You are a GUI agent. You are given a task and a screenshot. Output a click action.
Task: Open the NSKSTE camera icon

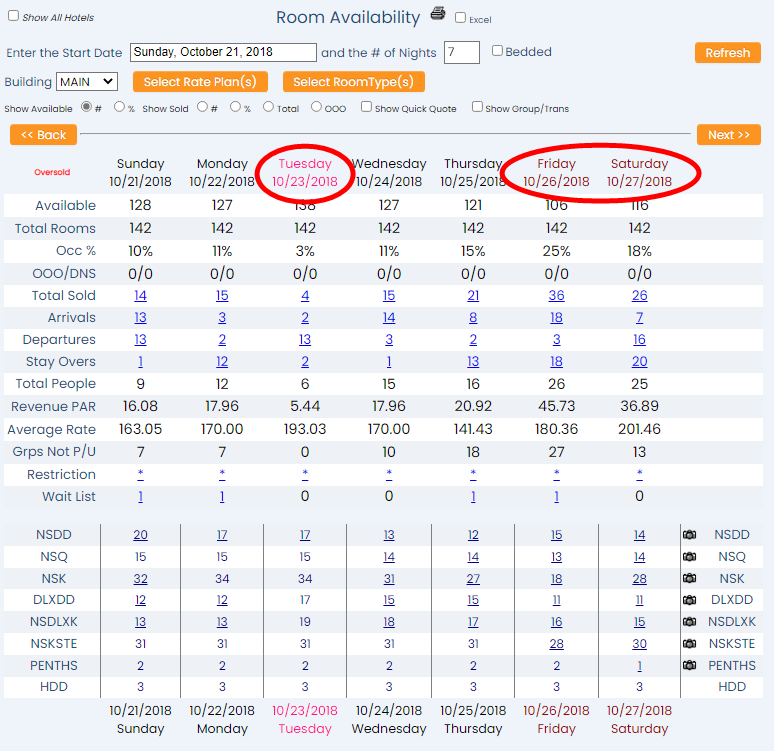[689, 644]
